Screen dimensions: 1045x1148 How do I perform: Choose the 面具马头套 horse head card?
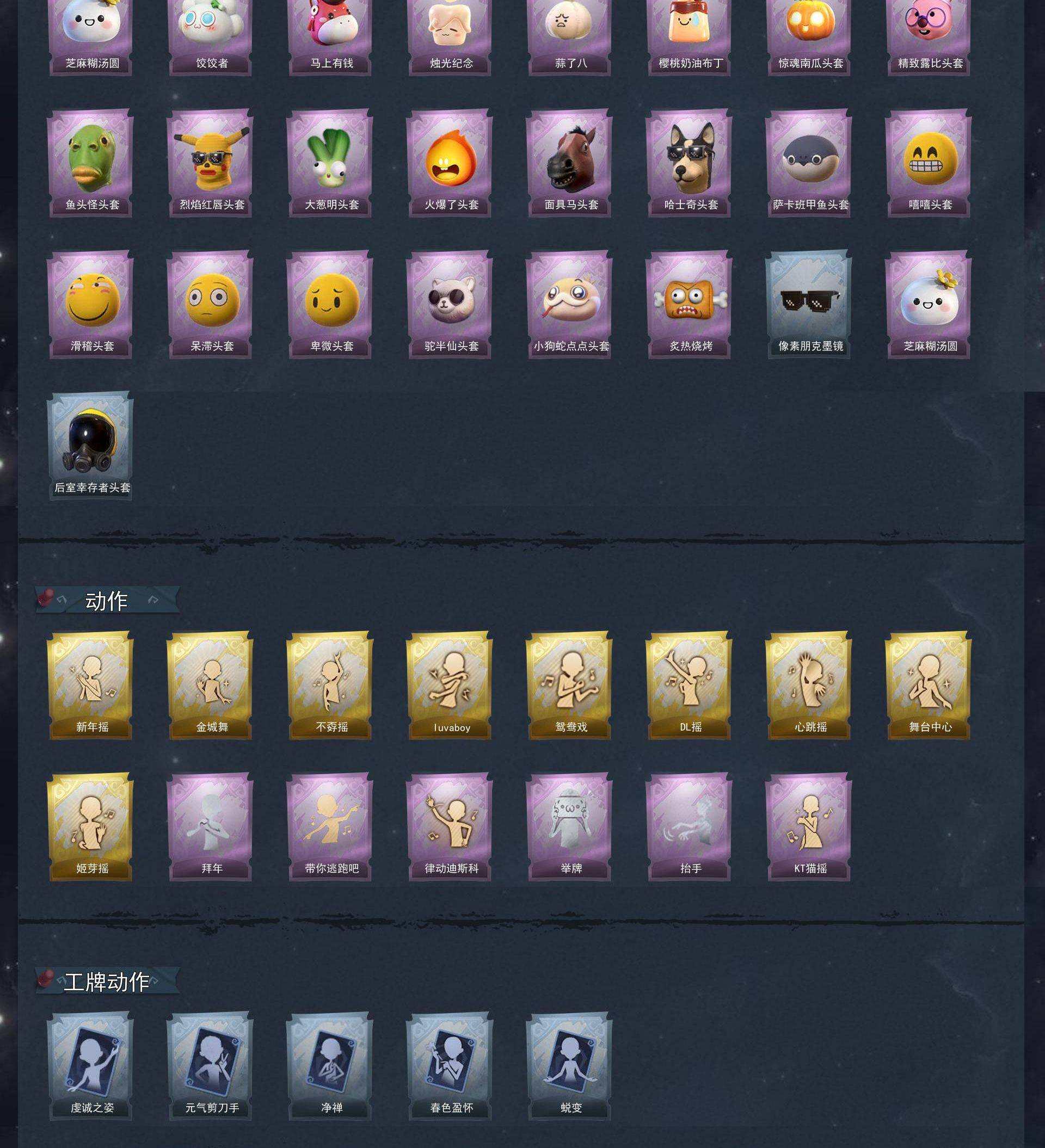(x=569, y=163)
